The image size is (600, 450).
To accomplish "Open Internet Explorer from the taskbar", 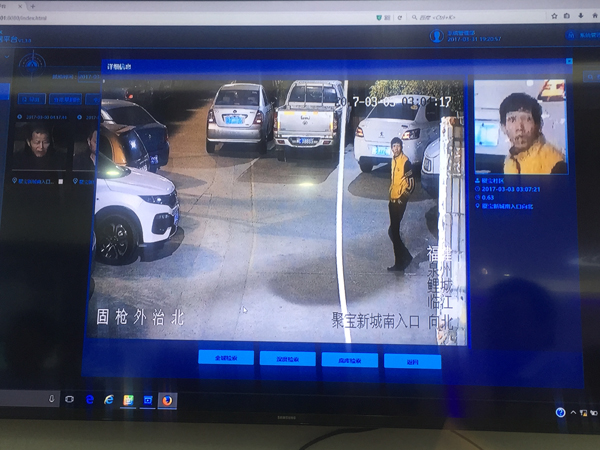I will (x=89, y=399).
